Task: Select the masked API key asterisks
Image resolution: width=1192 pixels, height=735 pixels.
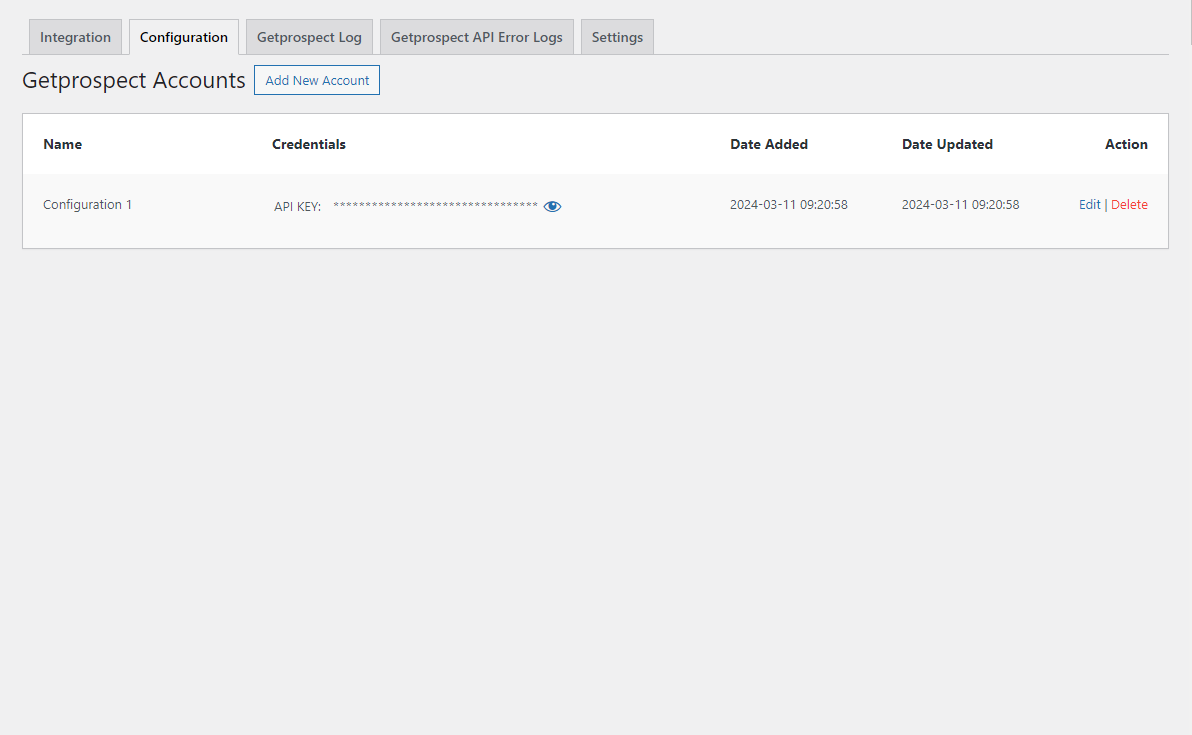Action: [x=436, y=205]
